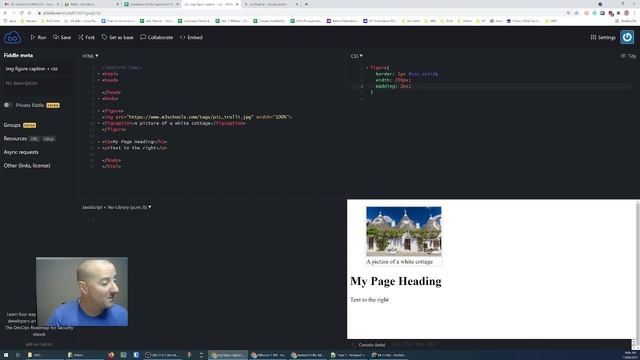Open the Collaborate option
Image resolution: width=640 pixels, height=360 pixels.
point(157,37)
